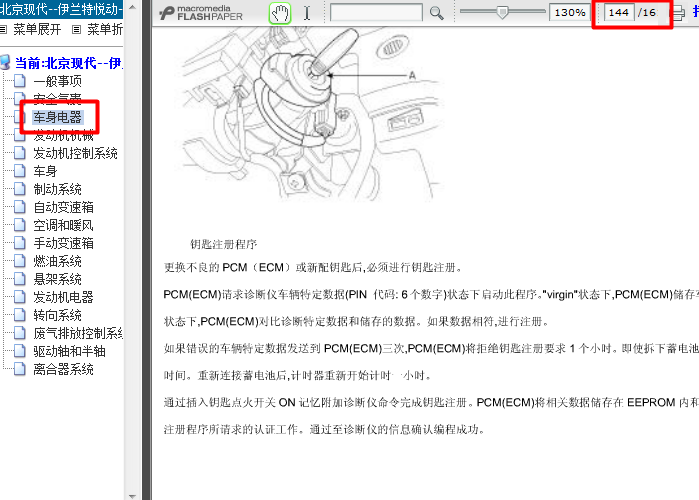The width and height of the screenshot is (699, 500).
Task: Click the search text field
Action: (376, 12)
